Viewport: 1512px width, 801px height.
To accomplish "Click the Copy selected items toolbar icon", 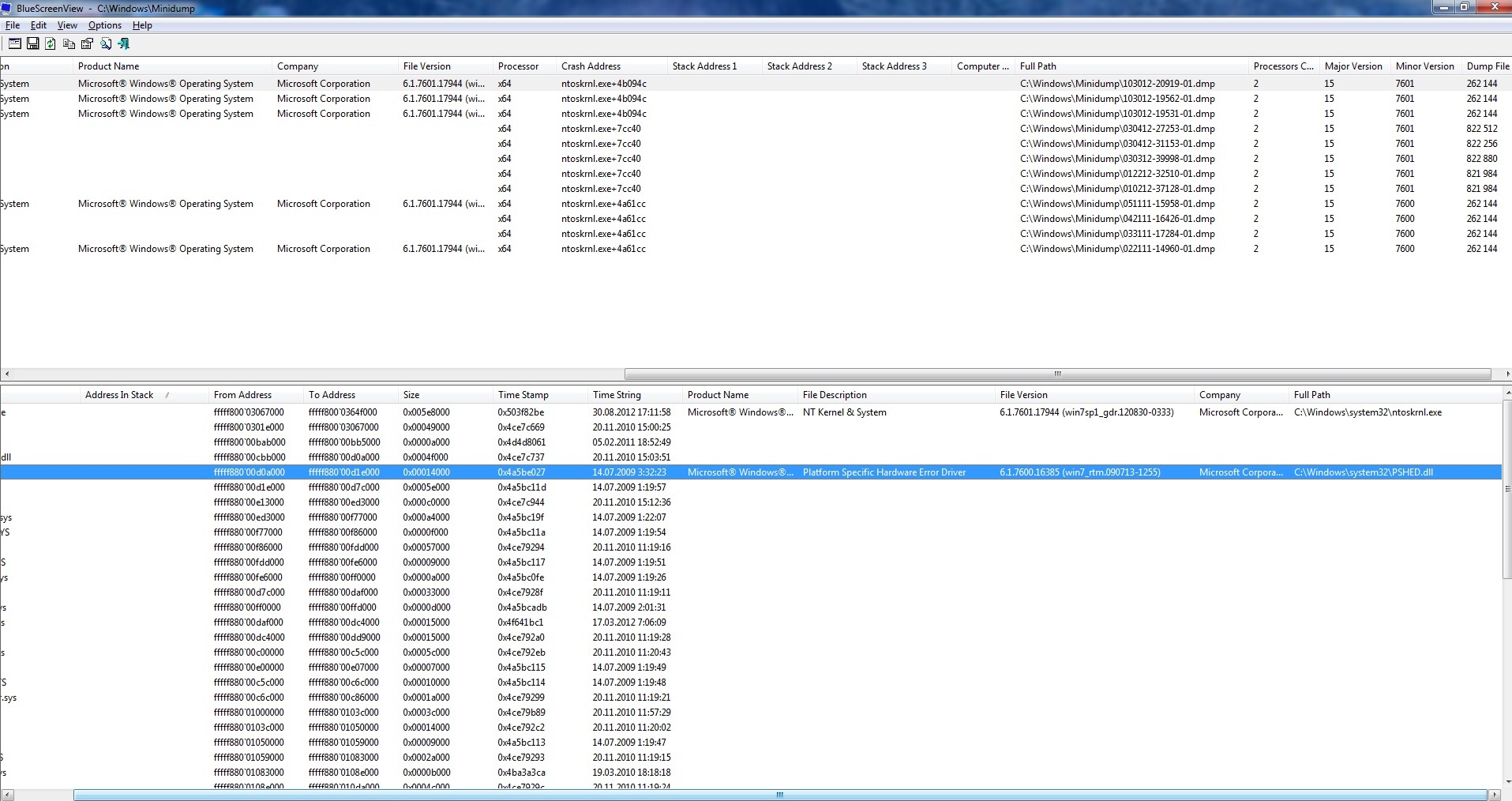I will pos(69,43).
